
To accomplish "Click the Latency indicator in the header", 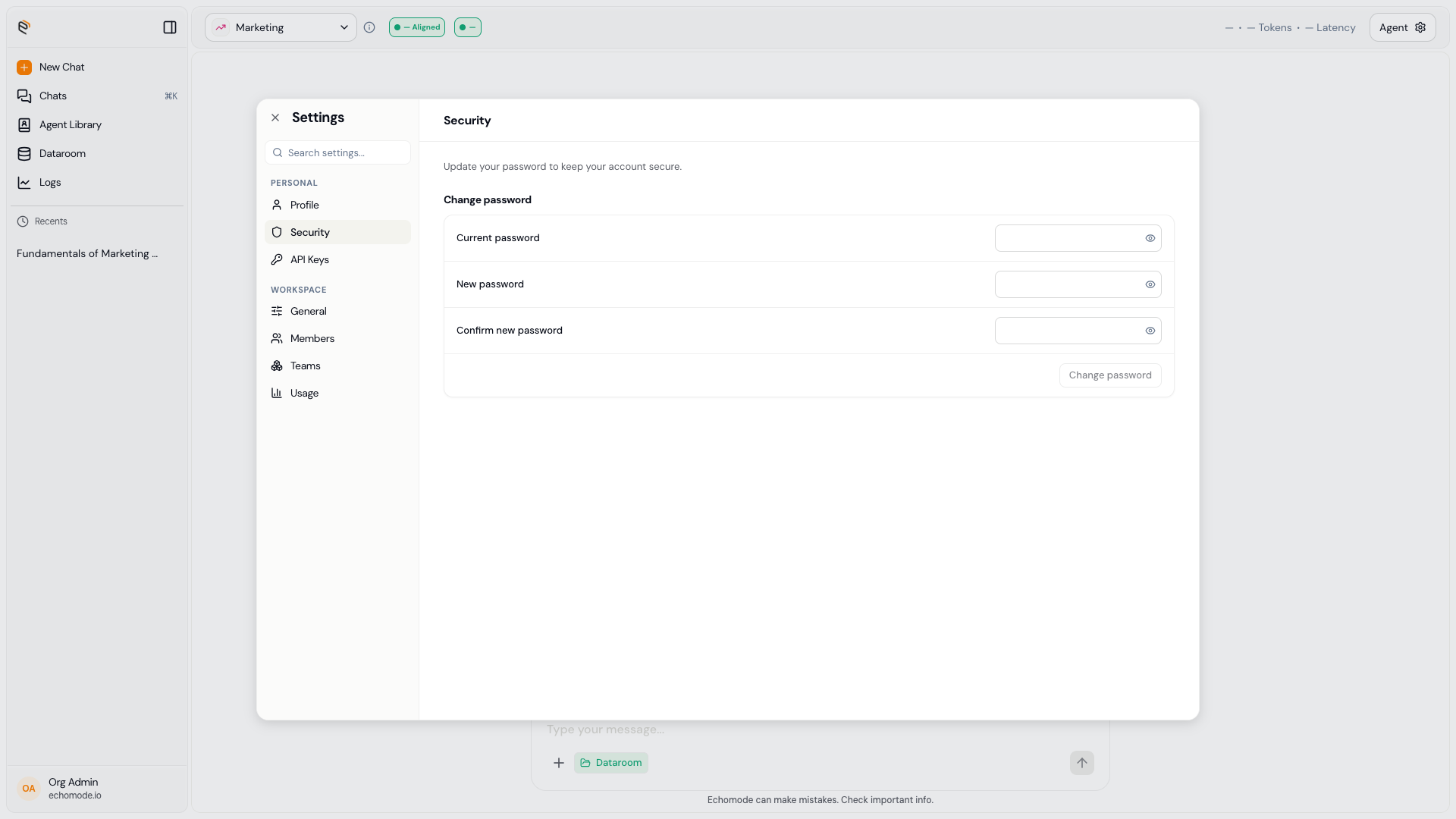I will tap(1330, 27).
